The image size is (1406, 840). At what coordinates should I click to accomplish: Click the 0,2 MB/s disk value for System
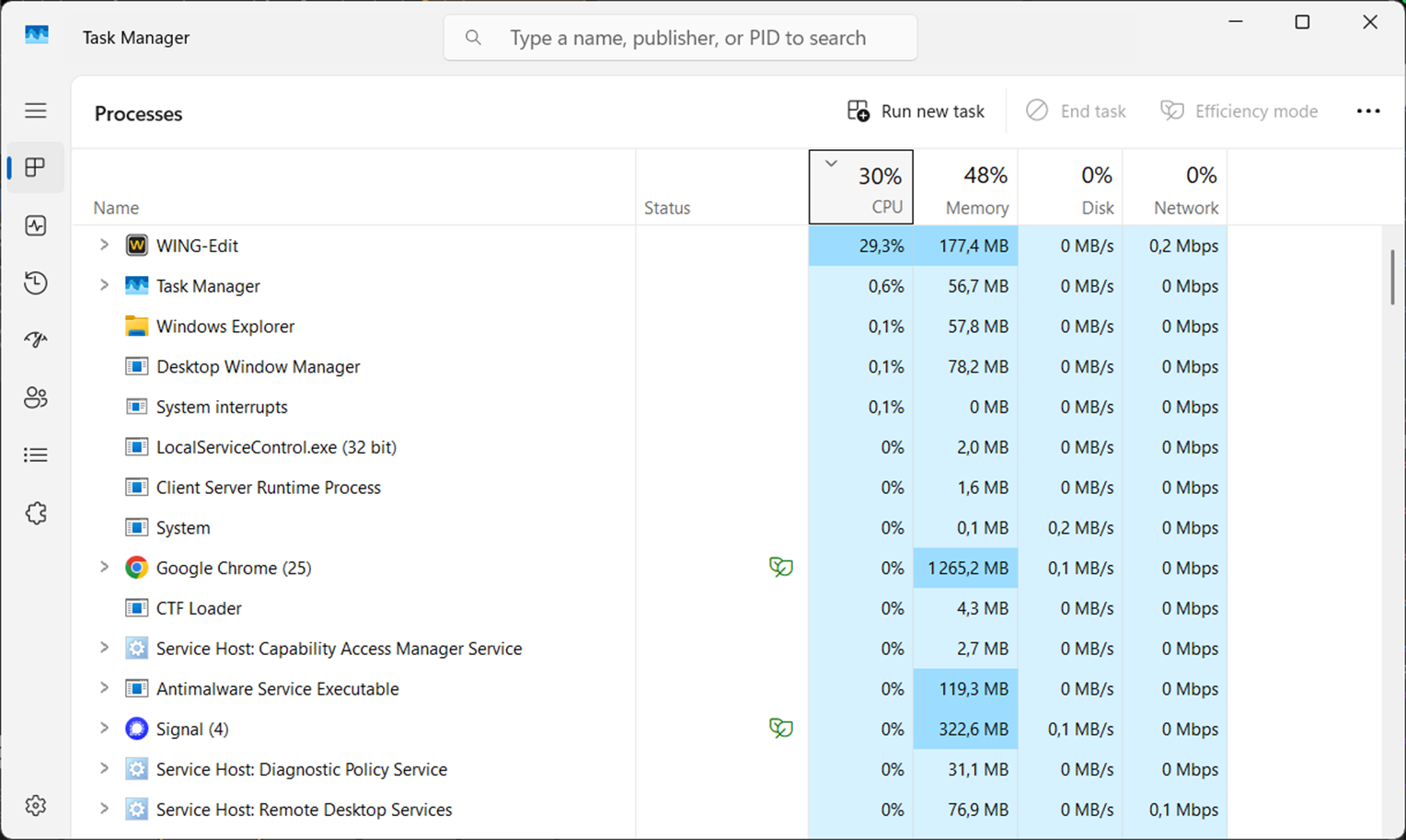click(x=1080, y=528)
